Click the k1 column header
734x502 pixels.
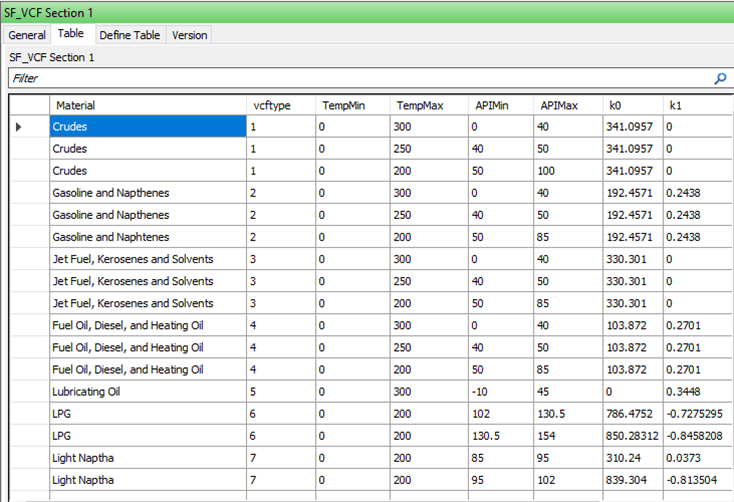(x=698, y=105)
